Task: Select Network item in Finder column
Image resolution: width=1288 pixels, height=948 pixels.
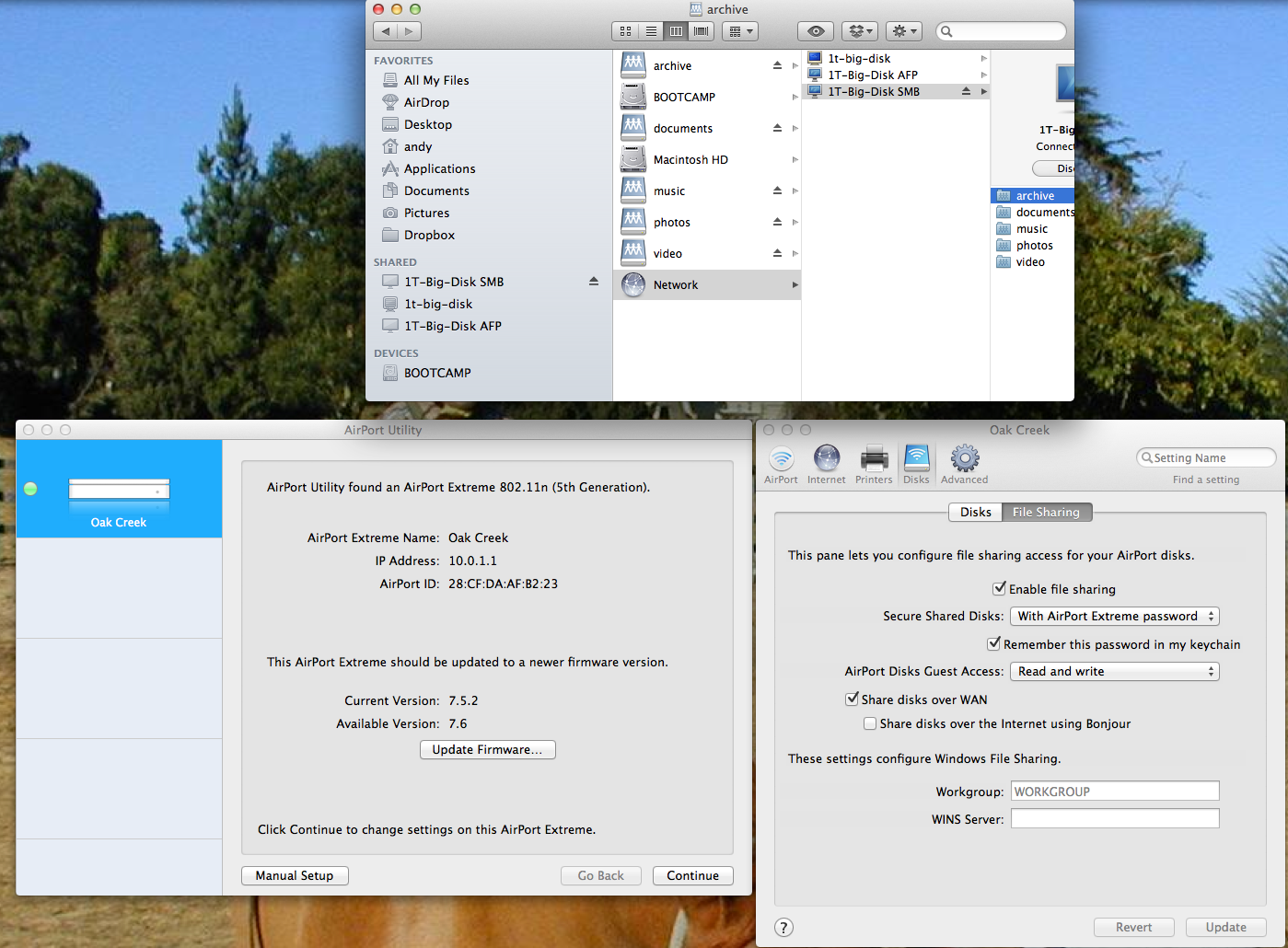Action: pos(707,284)
